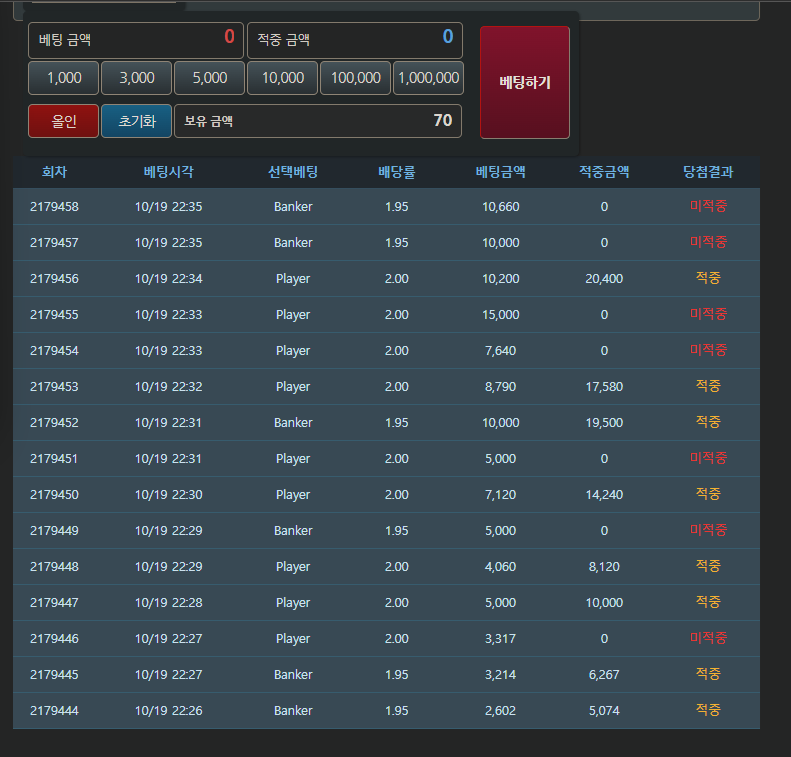Select round number 2179458
Screen dimensions: 791x757
54,207
